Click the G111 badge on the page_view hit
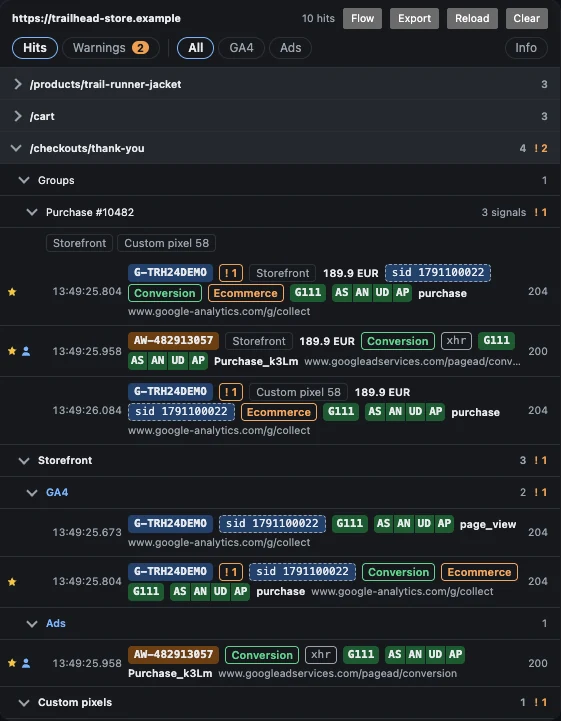The image size is (561, 721). 350,523
